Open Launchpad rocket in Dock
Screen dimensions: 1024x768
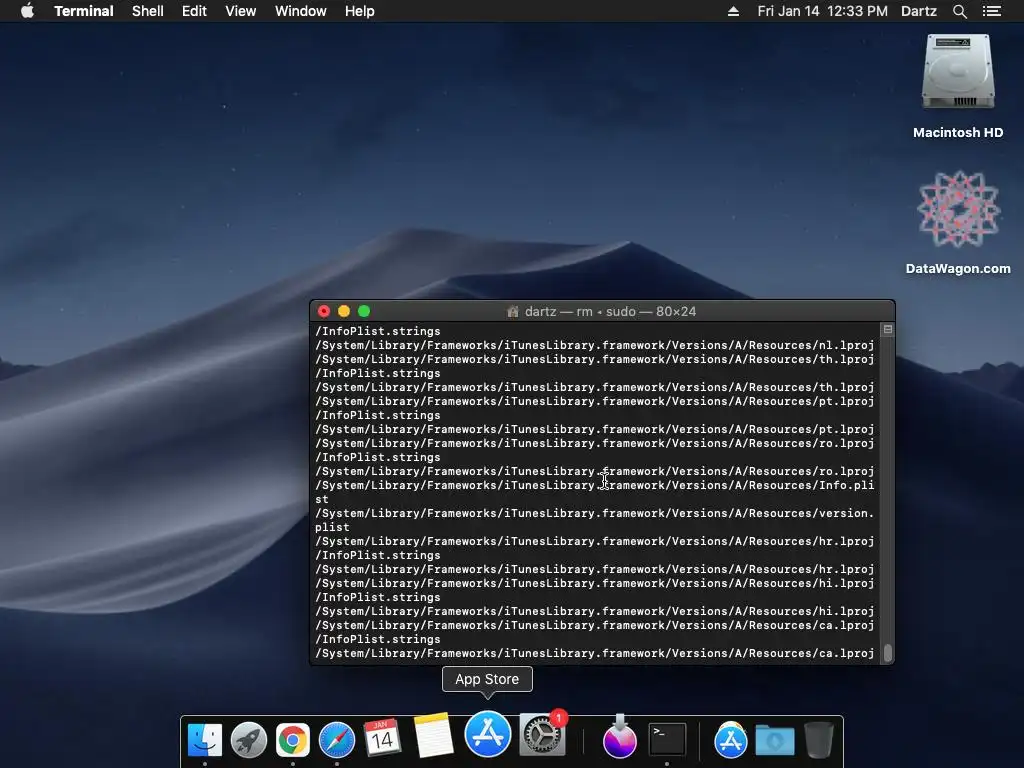[x=249, y=740]
